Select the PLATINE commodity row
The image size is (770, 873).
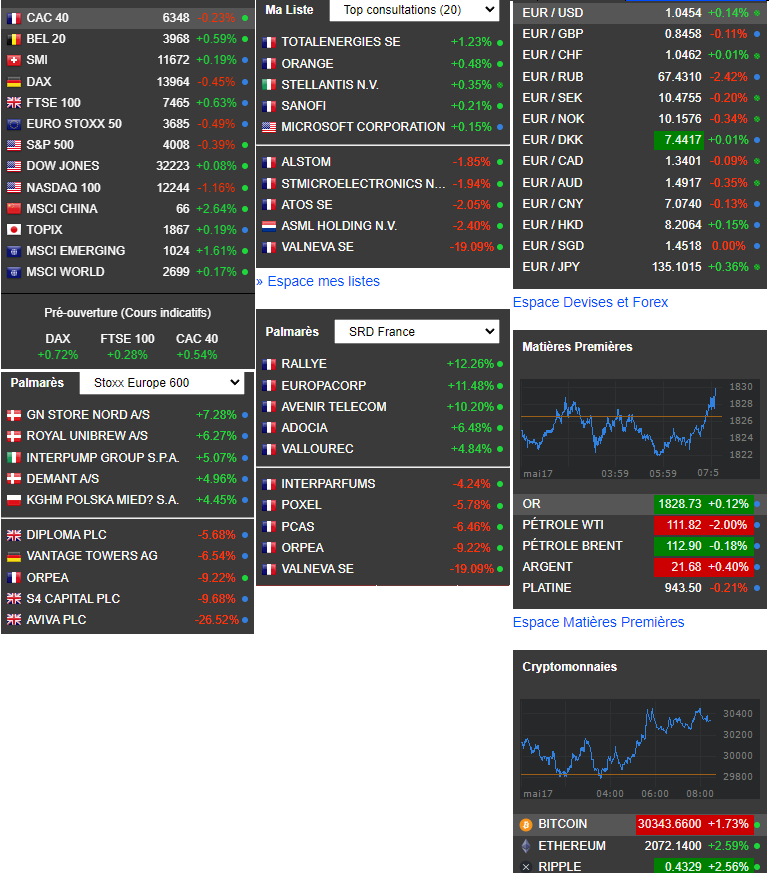pos(640,588)
